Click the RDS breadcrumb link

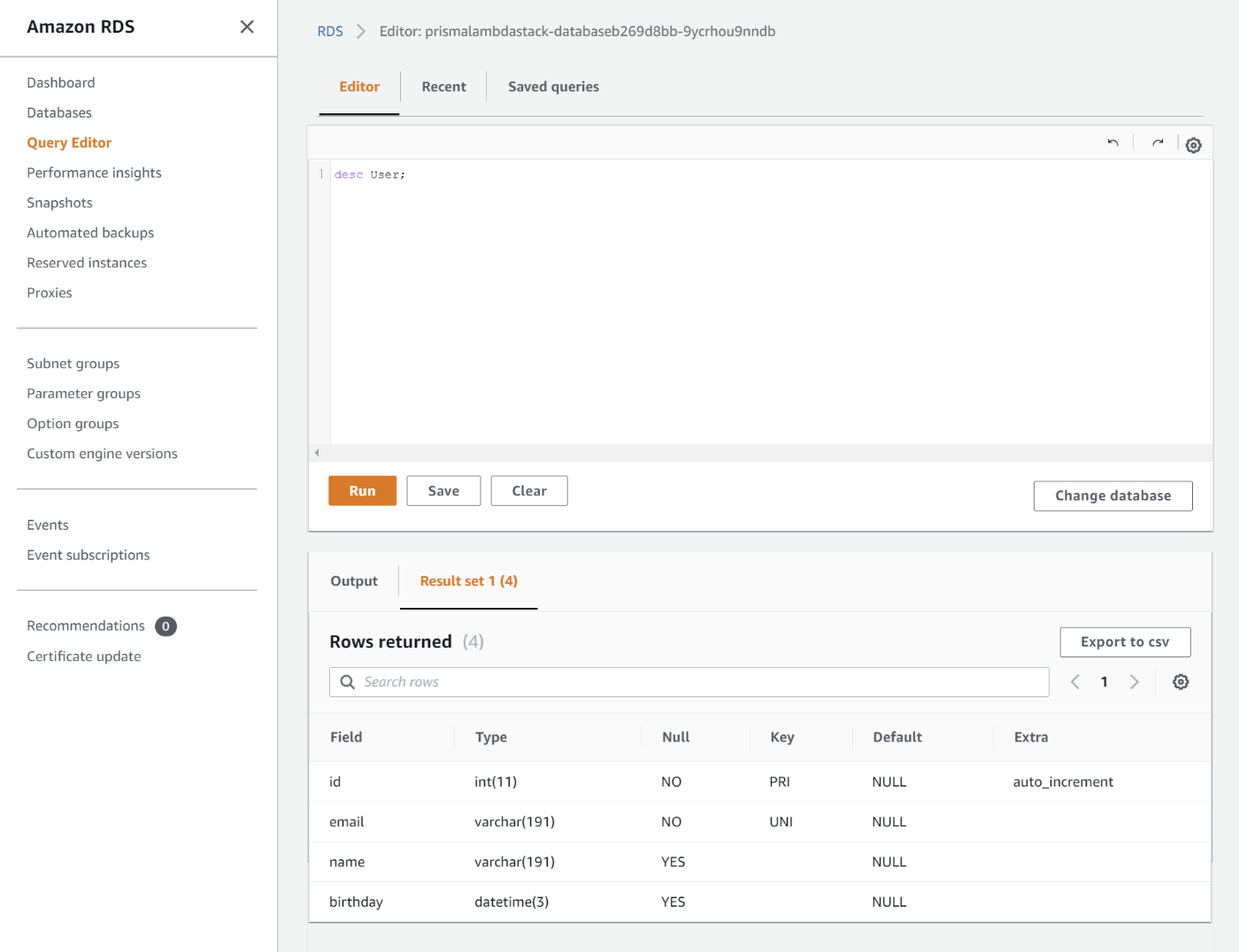330,32
